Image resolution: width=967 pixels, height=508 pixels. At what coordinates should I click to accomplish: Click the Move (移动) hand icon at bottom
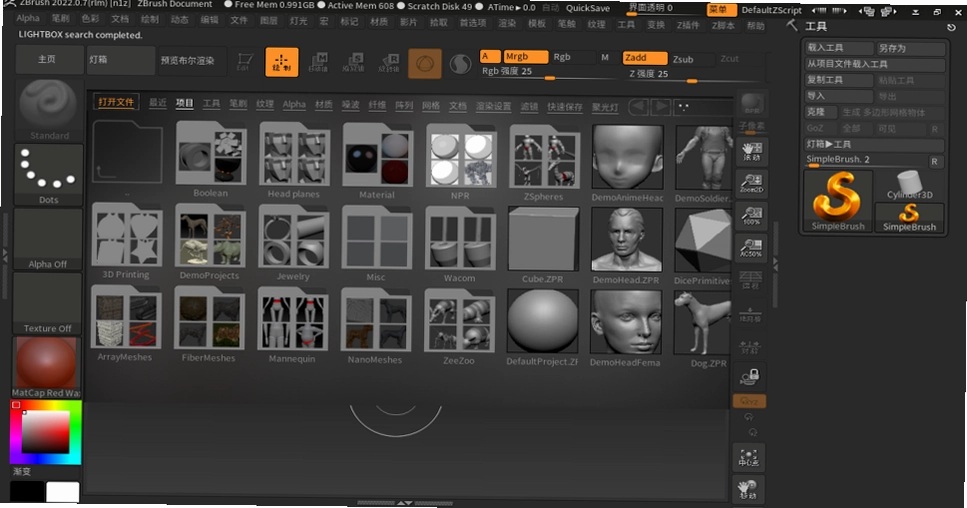[x=749, y=490]
